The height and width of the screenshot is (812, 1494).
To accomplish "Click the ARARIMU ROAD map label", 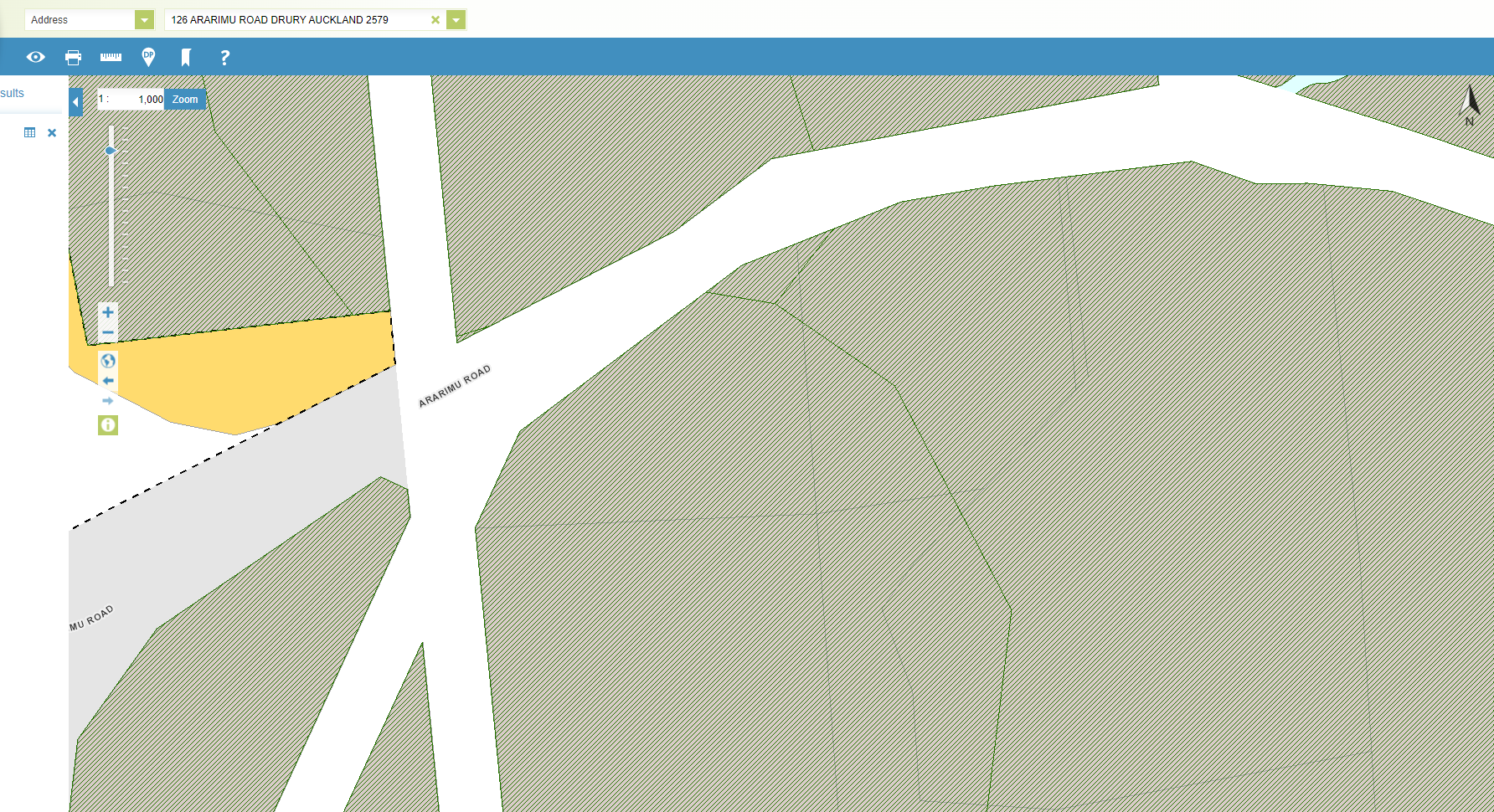I will pos(455,386).
